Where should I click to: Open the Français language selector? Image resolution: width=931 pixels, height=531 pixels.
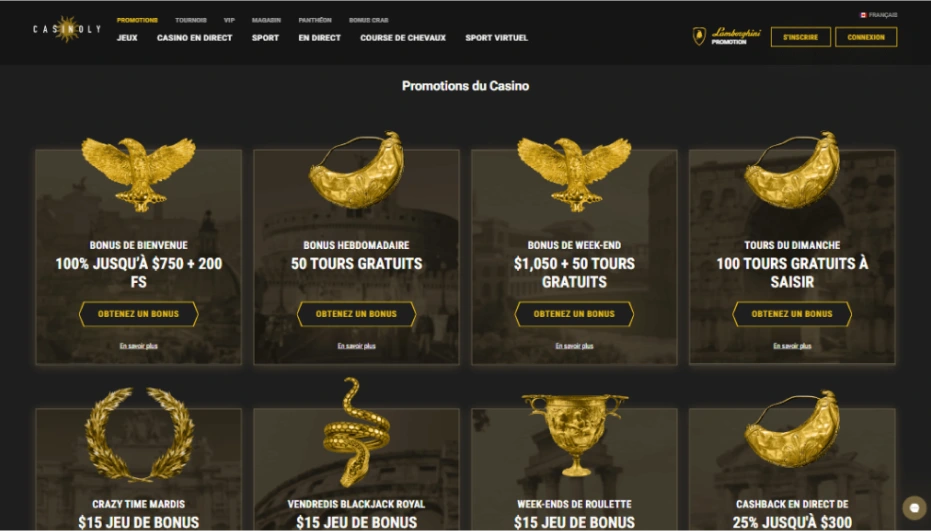879,15
